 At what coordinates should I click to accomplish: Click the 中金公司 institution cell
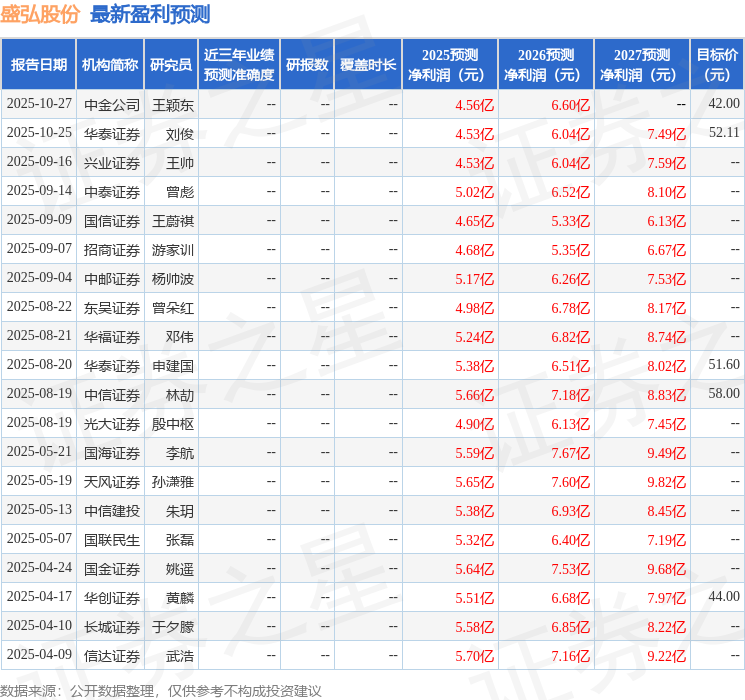coord(112,105)
